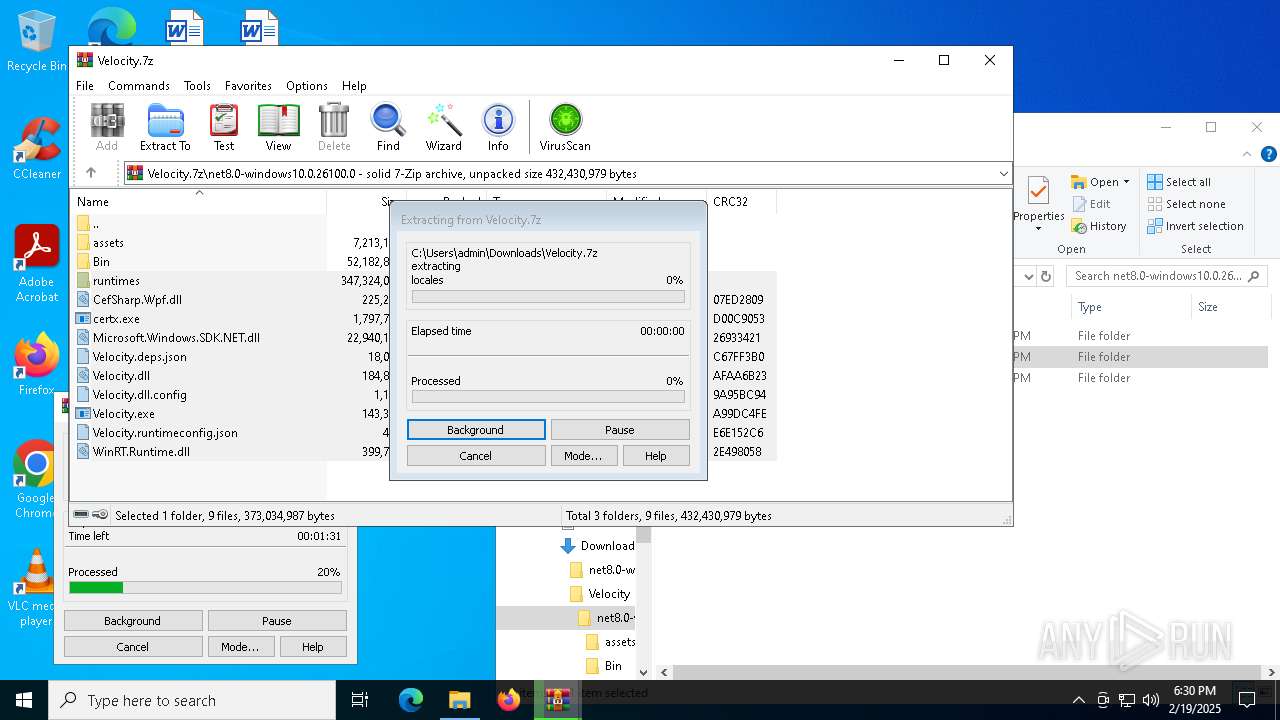
Task: Open the Commands menu
Action: pyautogui.click(x=139, y=86)
